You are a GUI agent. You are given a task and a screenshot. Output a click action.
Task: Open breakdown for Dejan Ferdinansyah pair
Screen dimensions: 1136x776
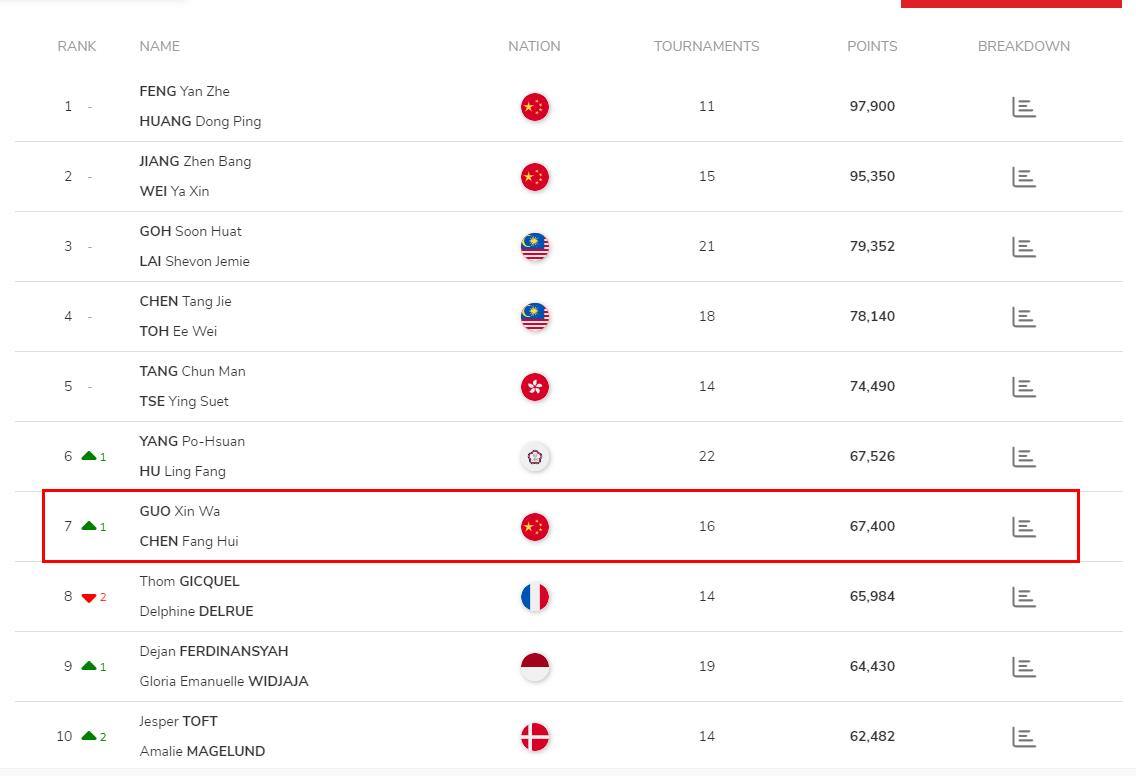point(1024,667)
